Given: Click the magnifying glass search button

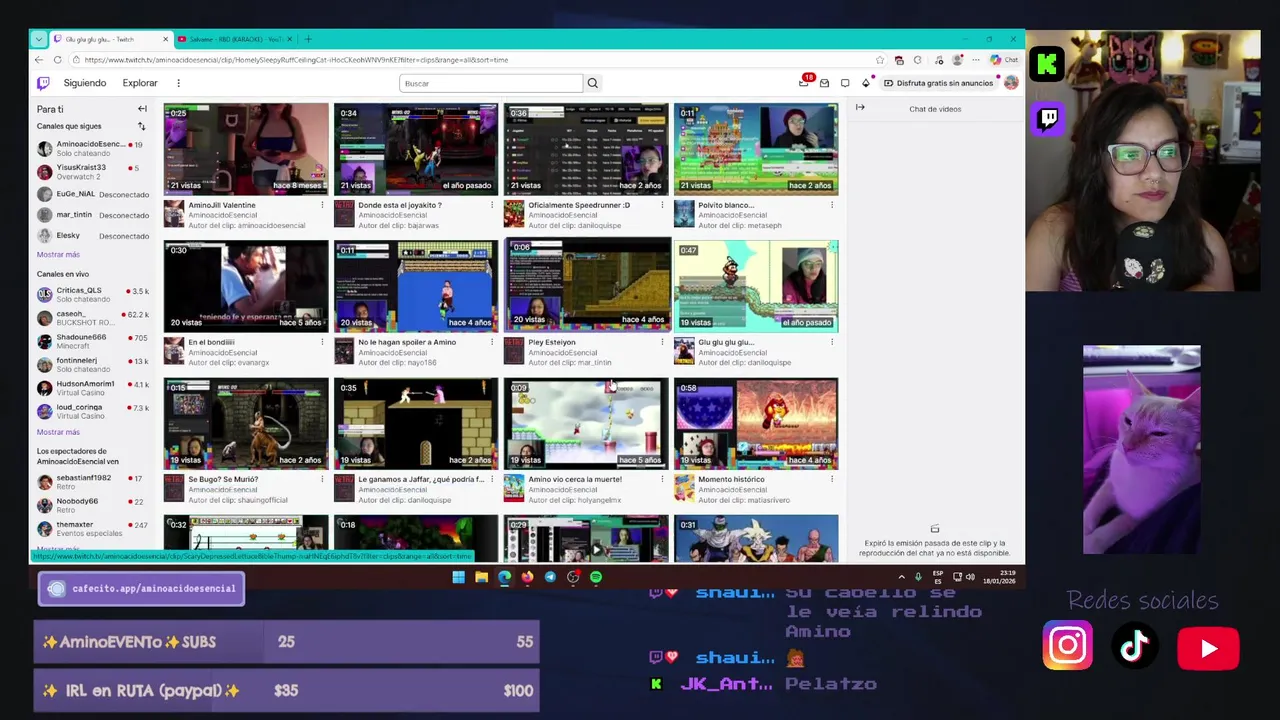Looking at the screenshot, I should point(592,83).
